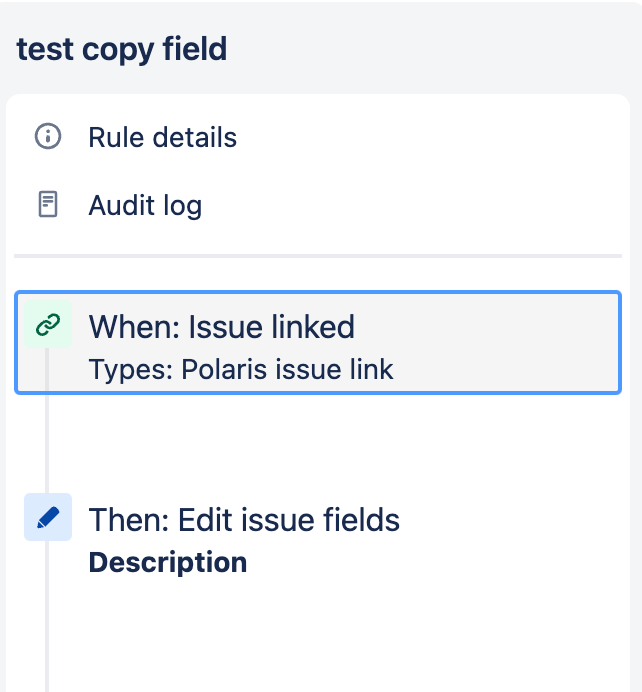This screenshot has height=692, width=642.
Task: Click the bold Description field label
Action: [x=168, y=563]
